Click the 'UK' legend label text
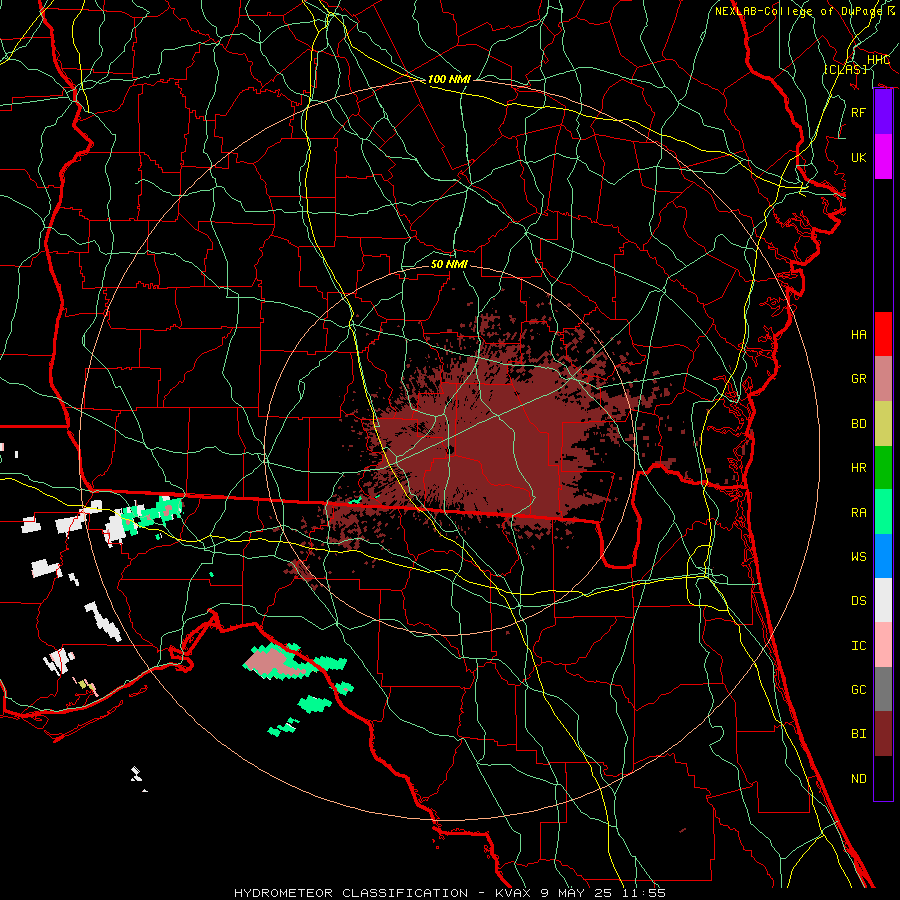900x900 pixels. tap(859, 157)
